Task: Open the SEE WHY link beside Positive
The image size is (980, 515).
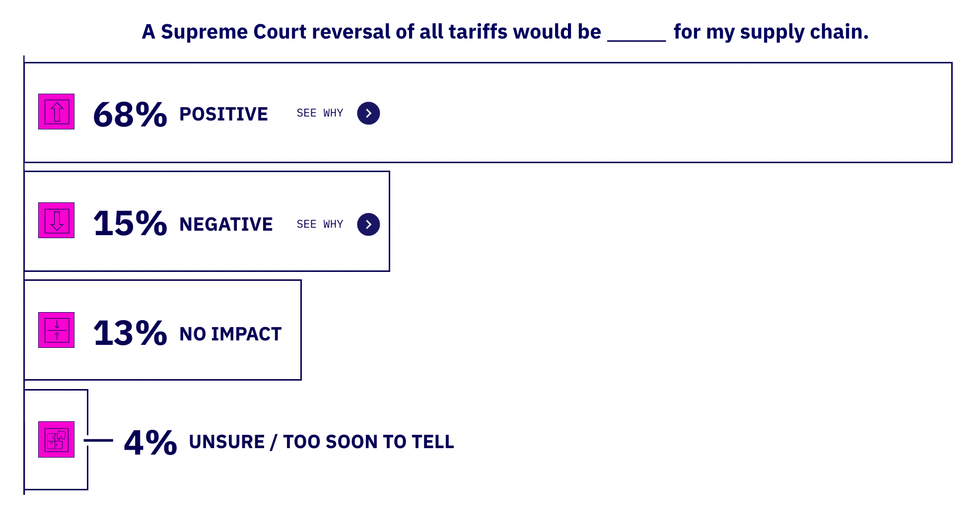Action: point(320,114)
